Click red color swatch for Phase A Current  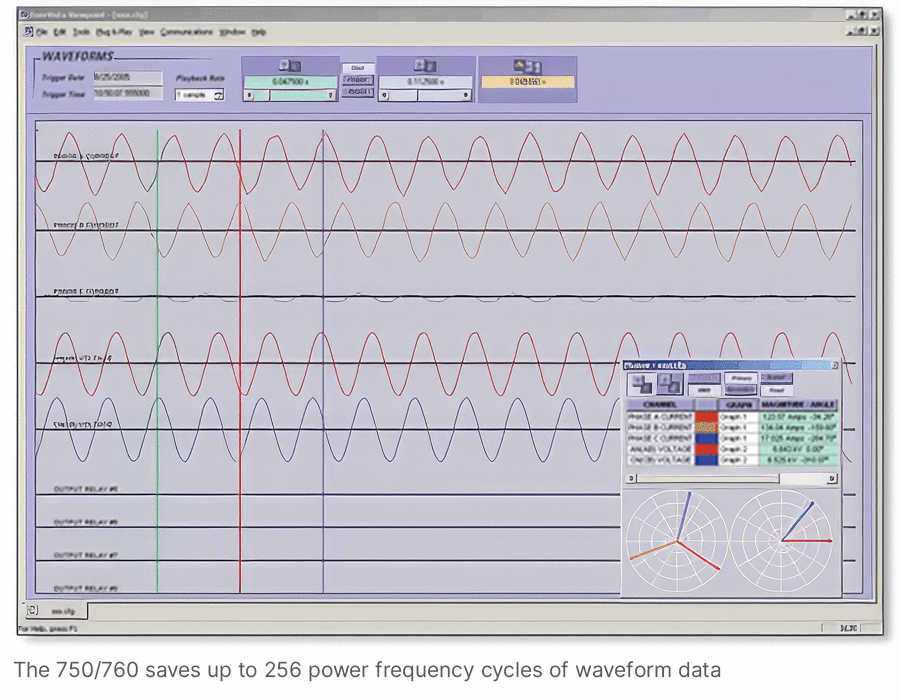pyautogui.click(x=706, y=417)
